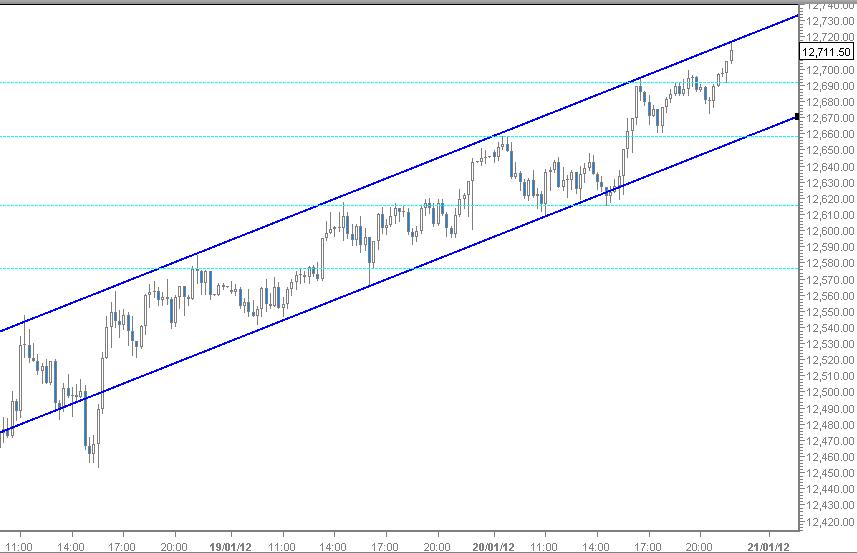857x553 pixels.
Task: Click the 12,730.00 price axis label
Action: click(830, 21)
